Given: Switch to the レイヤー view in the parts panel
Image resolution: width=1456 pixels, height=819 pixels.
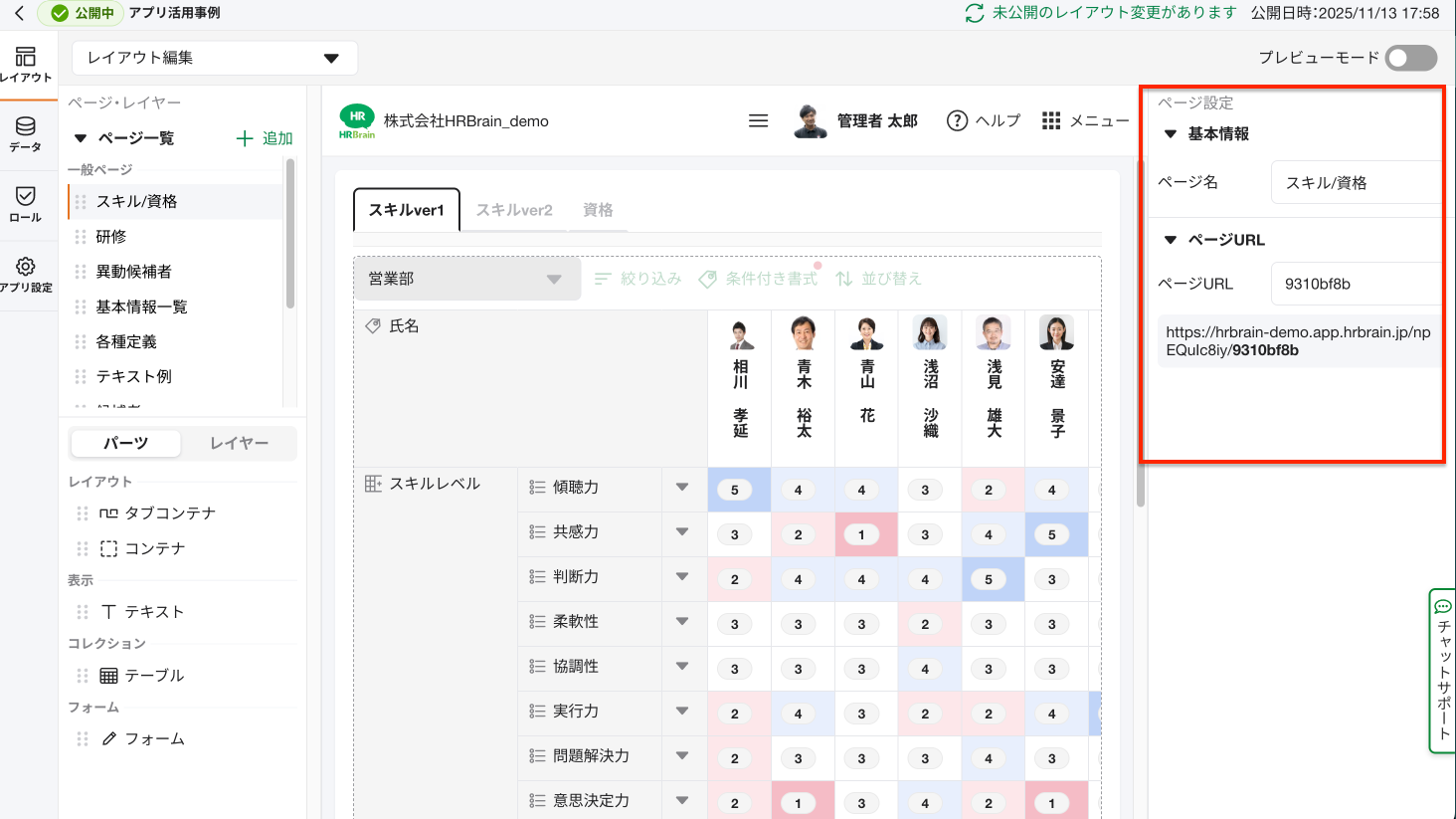Looking at the screenshot, I should pyautogui.click(x=240, y=443).
